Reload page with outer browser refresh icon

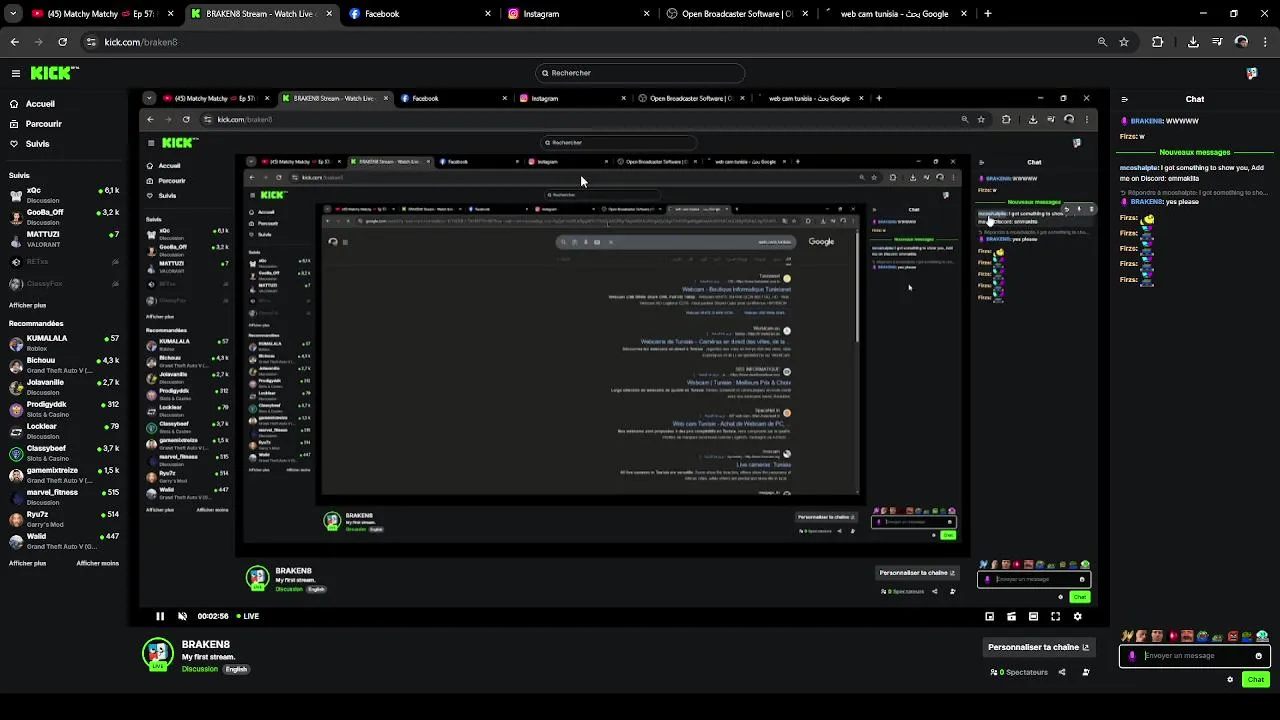tap(62, 42)
